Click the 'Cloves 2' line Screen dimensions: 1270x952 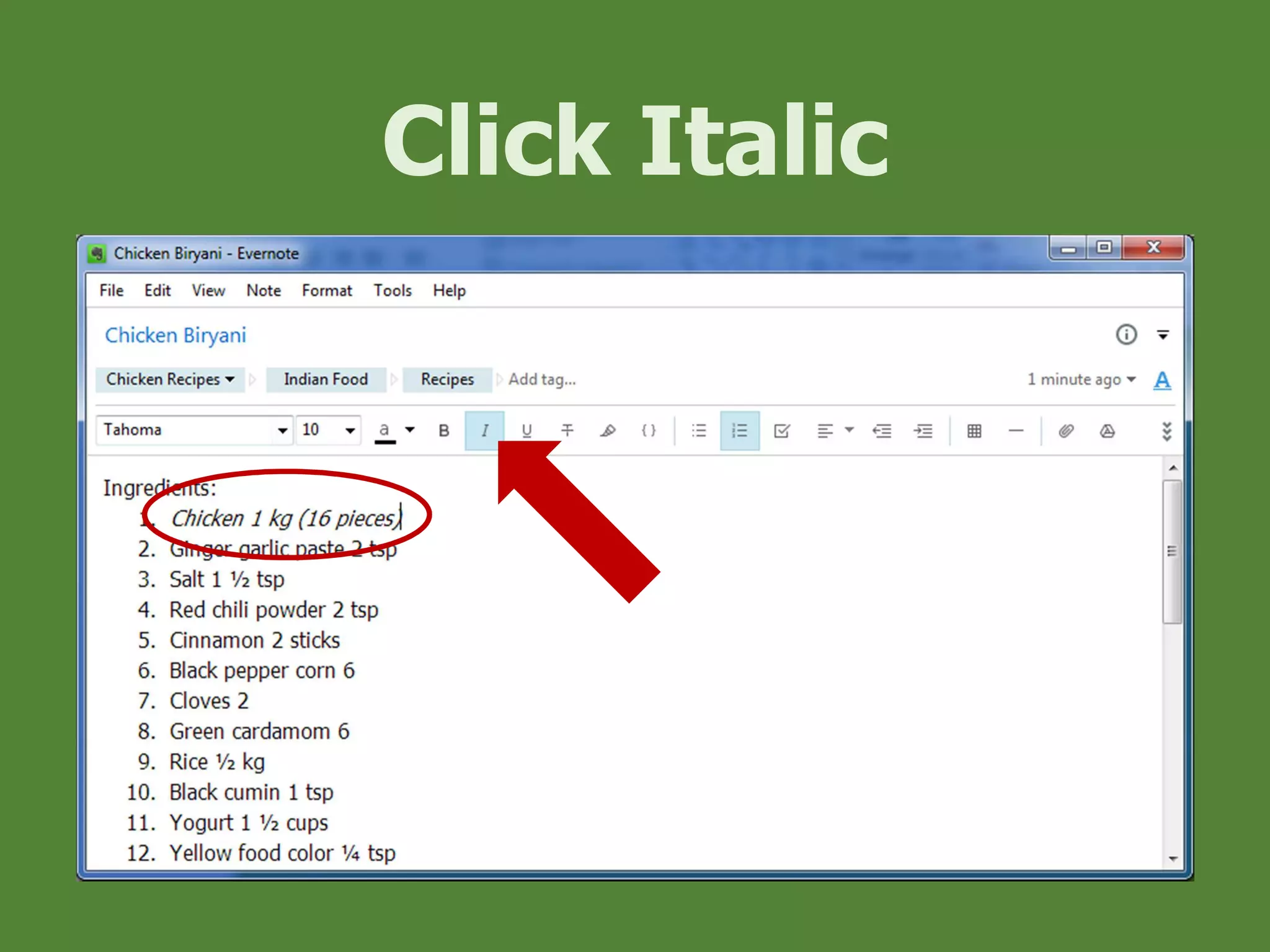[x=209, y=701]
